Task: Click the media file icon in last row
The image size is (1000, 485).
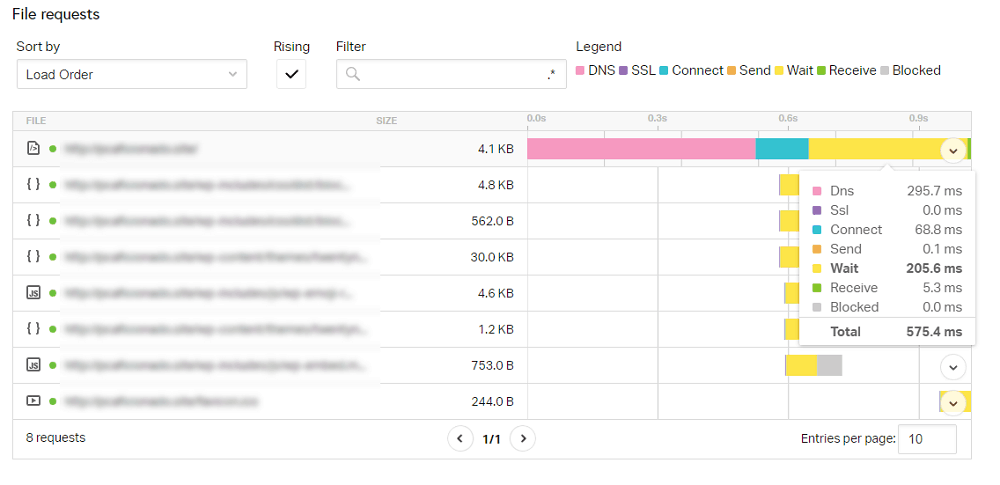Action: (x=33, y=401)
